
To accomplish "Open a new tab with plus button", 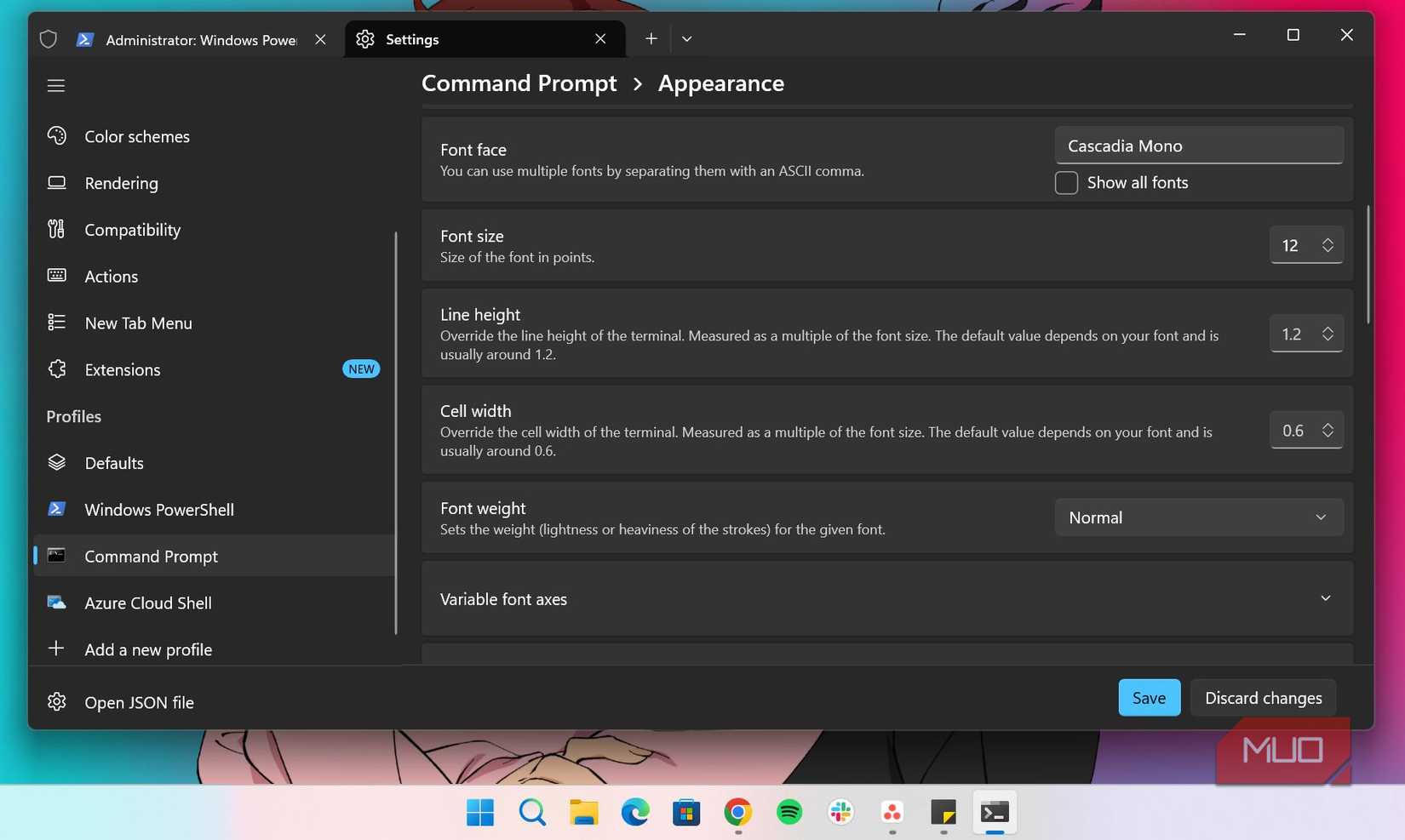I will 651,38.
